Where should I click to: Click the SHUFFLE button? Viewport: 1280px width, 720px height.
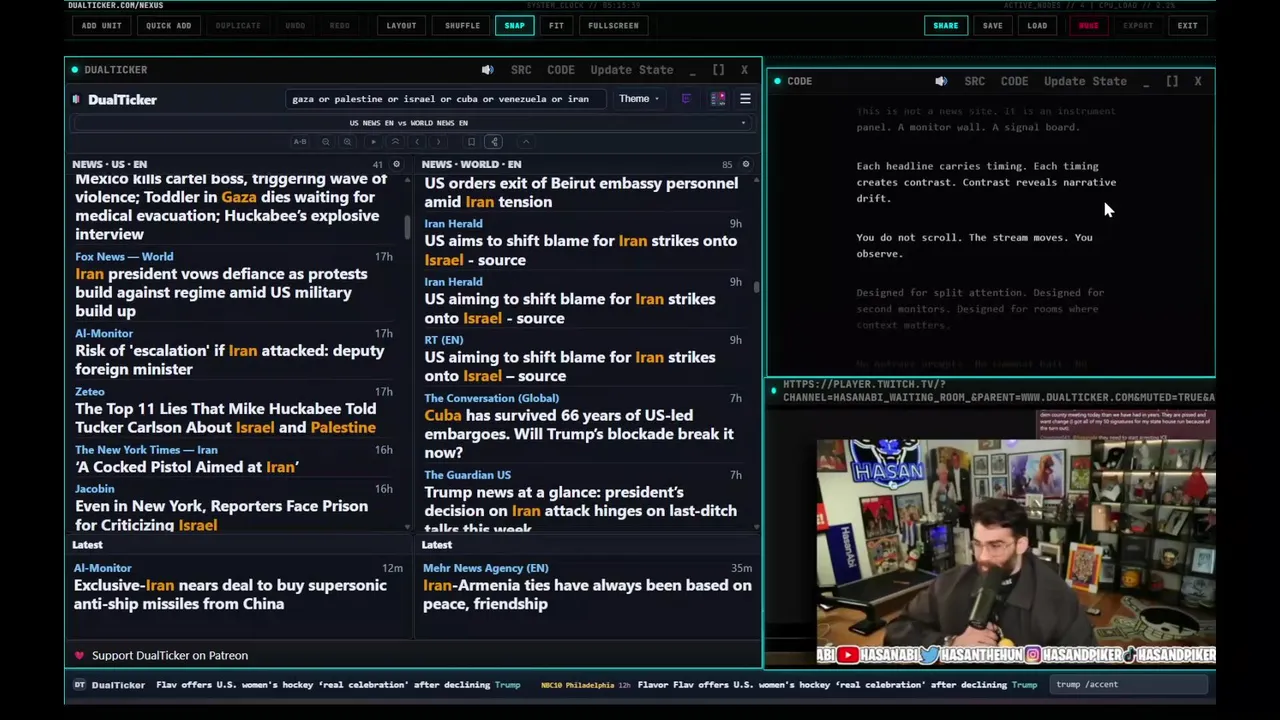click(x=462, y=25)
